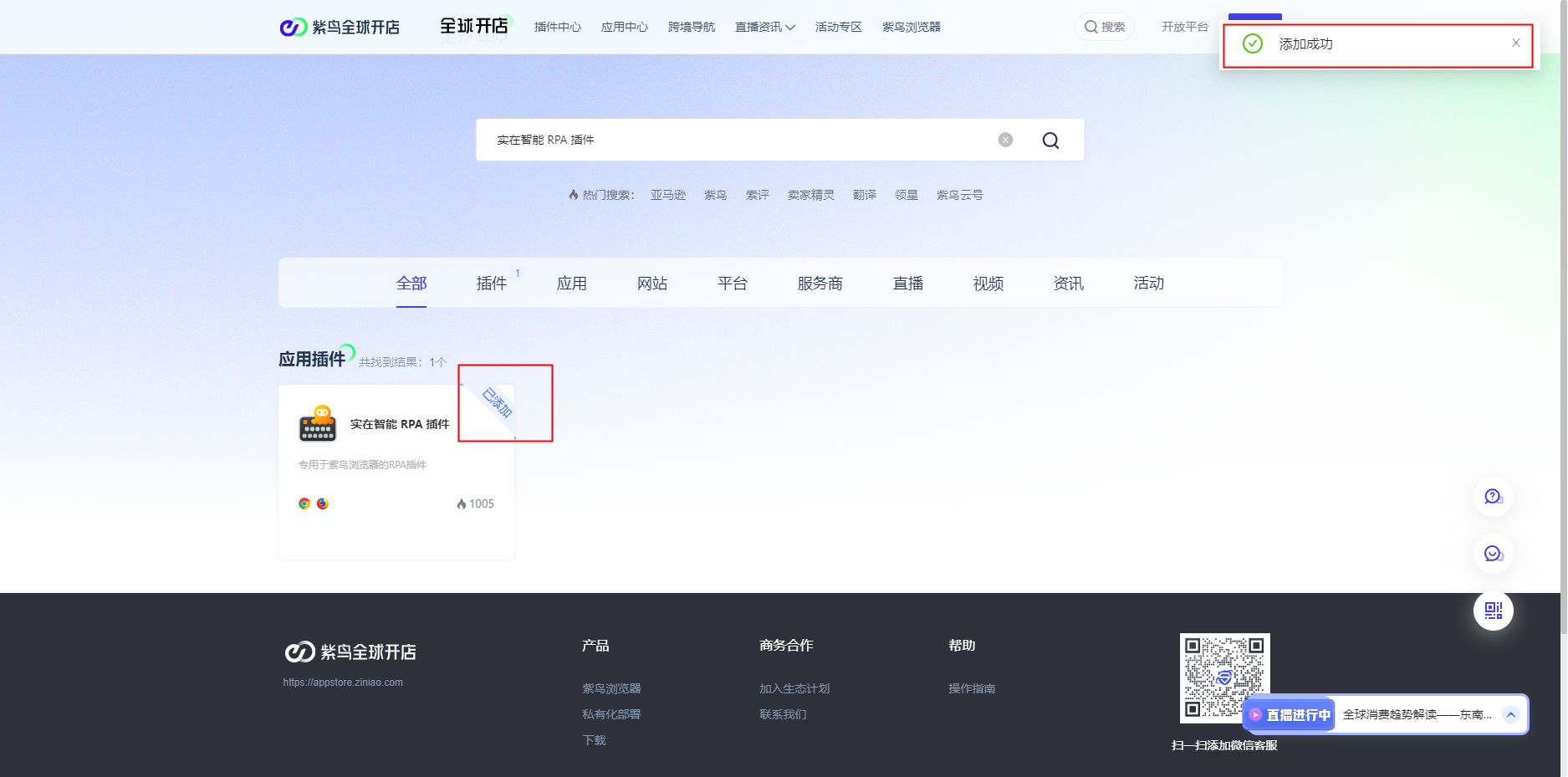1568x777 pixels.
Task: Open the help question floating icon
Action: pyautogui.click(x=1493, y=497)
